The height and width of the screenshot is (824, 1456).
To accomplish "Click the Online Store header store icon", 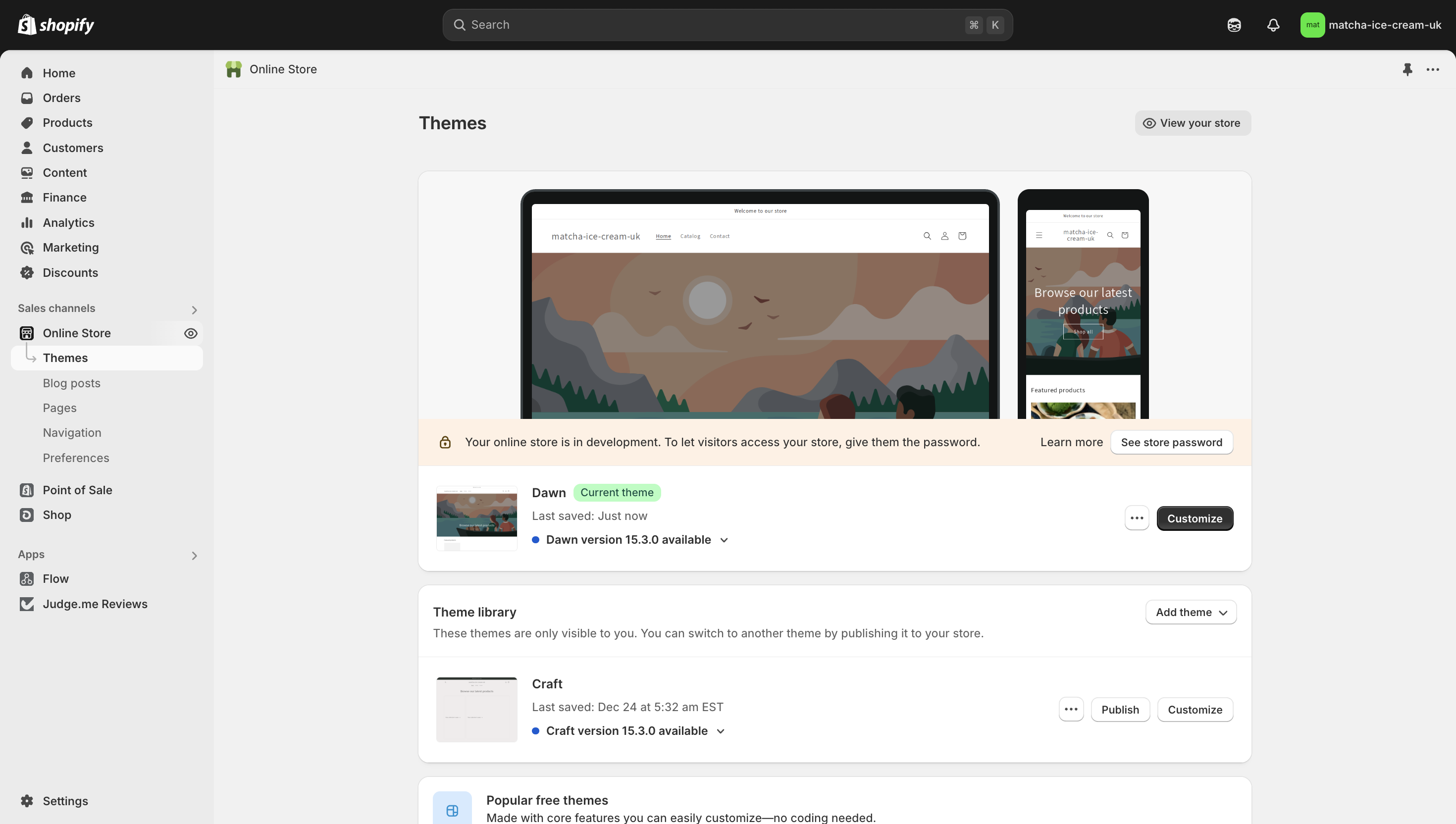I will (234, 69).
